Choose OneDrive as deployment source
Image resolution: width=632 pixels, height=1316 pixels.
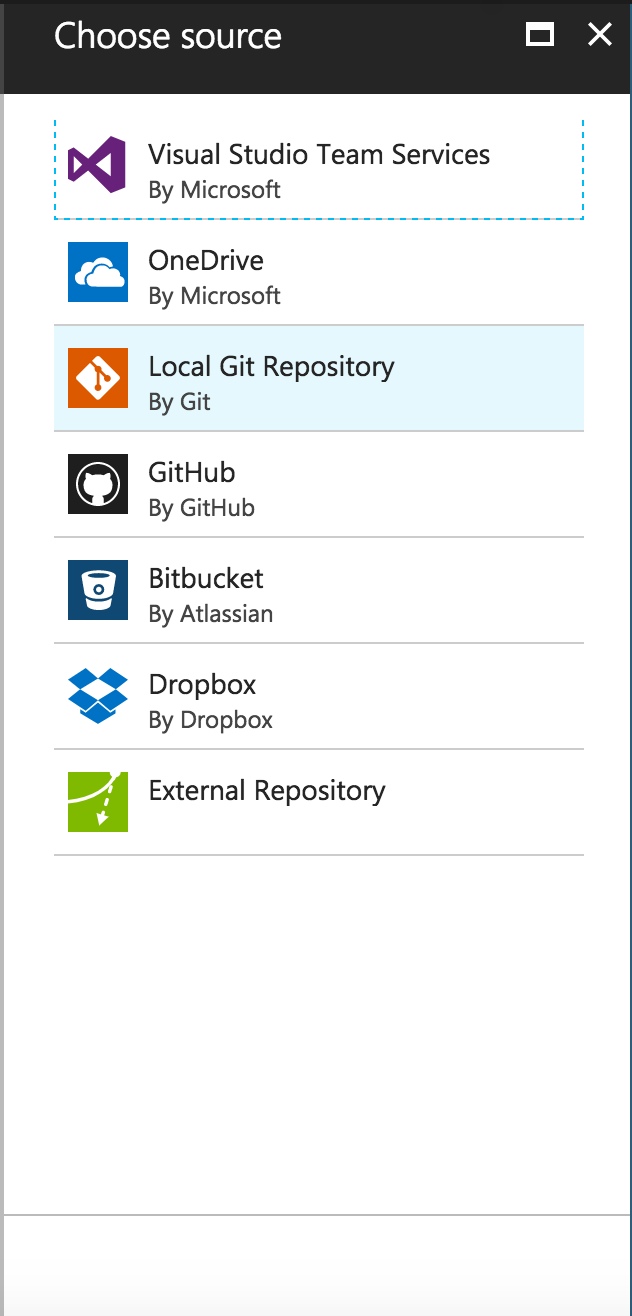pyautogui.click(x=318, y=272)
